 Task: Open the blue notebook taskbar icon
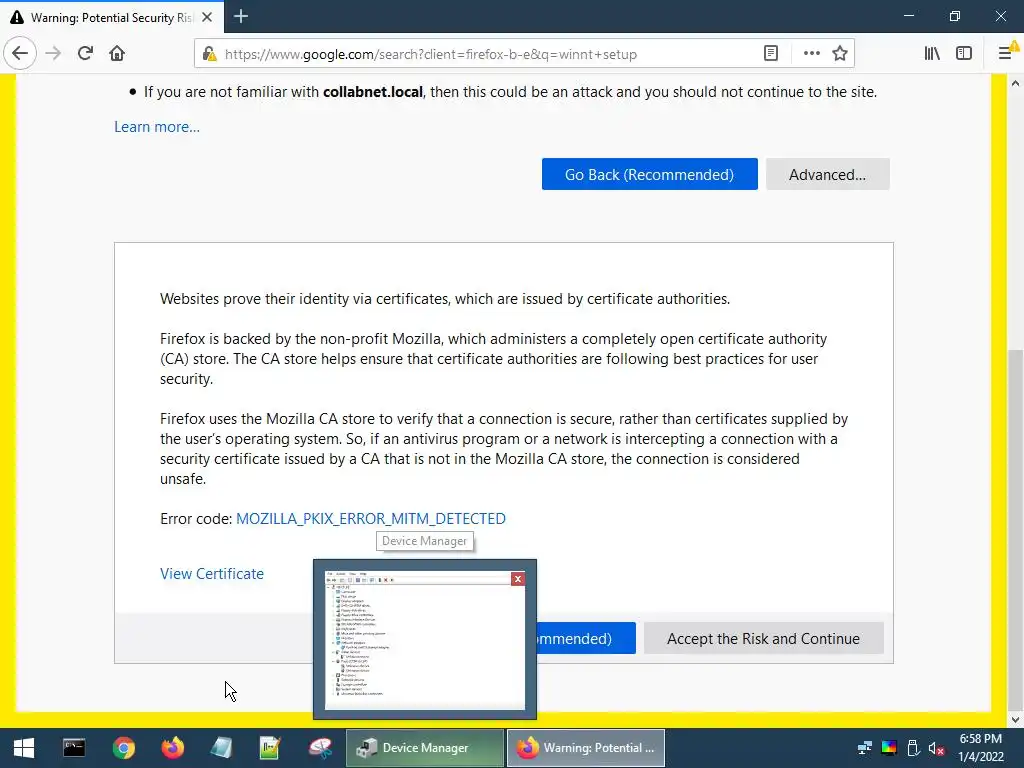(221, 748)
